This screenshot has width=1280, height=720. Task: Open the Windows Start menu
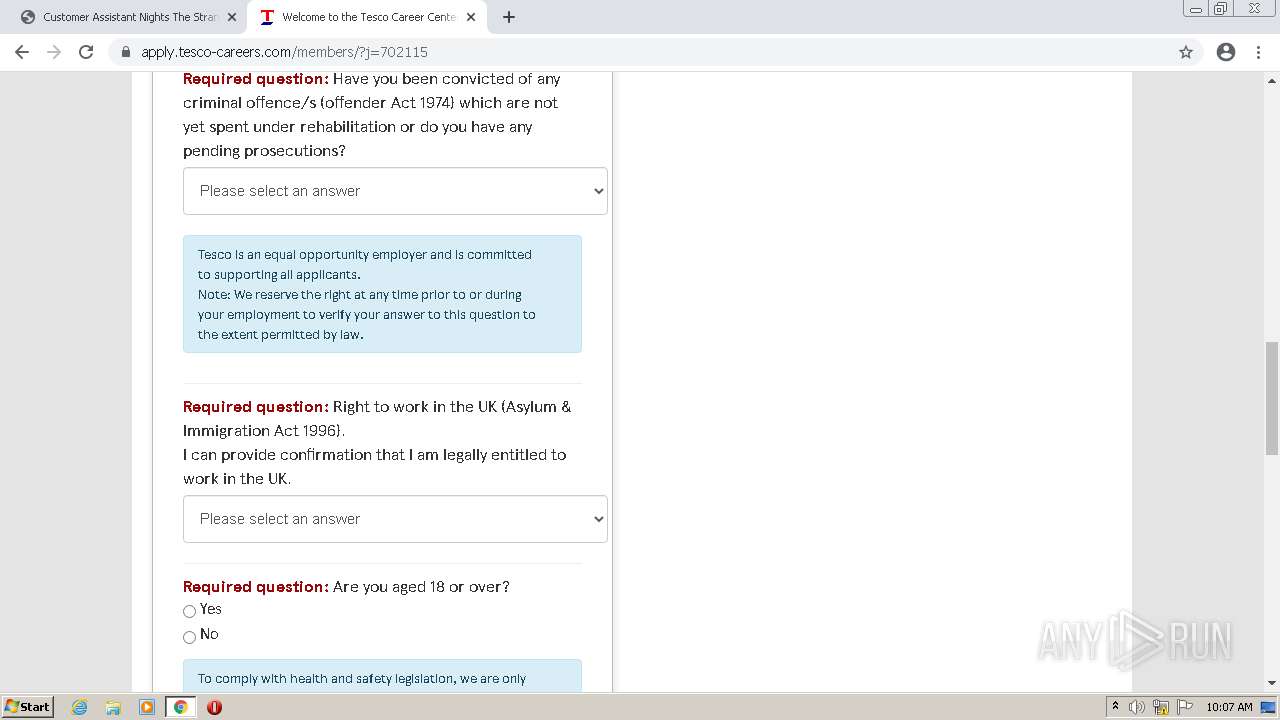pos(28,707)
